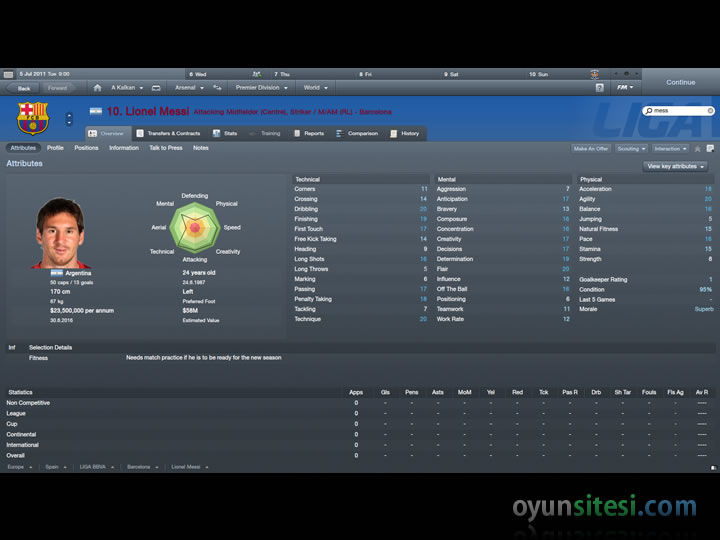Click the 'Non Competitive' statistics row
Viewport: 720px width, 540px height.
pos(360,403)
